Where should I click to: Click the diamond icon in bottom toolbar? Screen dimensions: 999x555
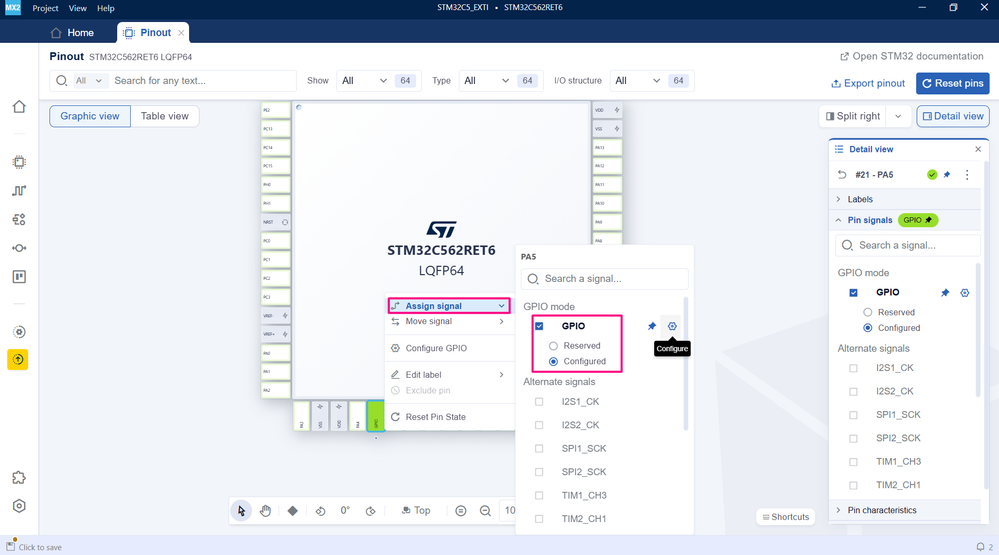(292, 510)
